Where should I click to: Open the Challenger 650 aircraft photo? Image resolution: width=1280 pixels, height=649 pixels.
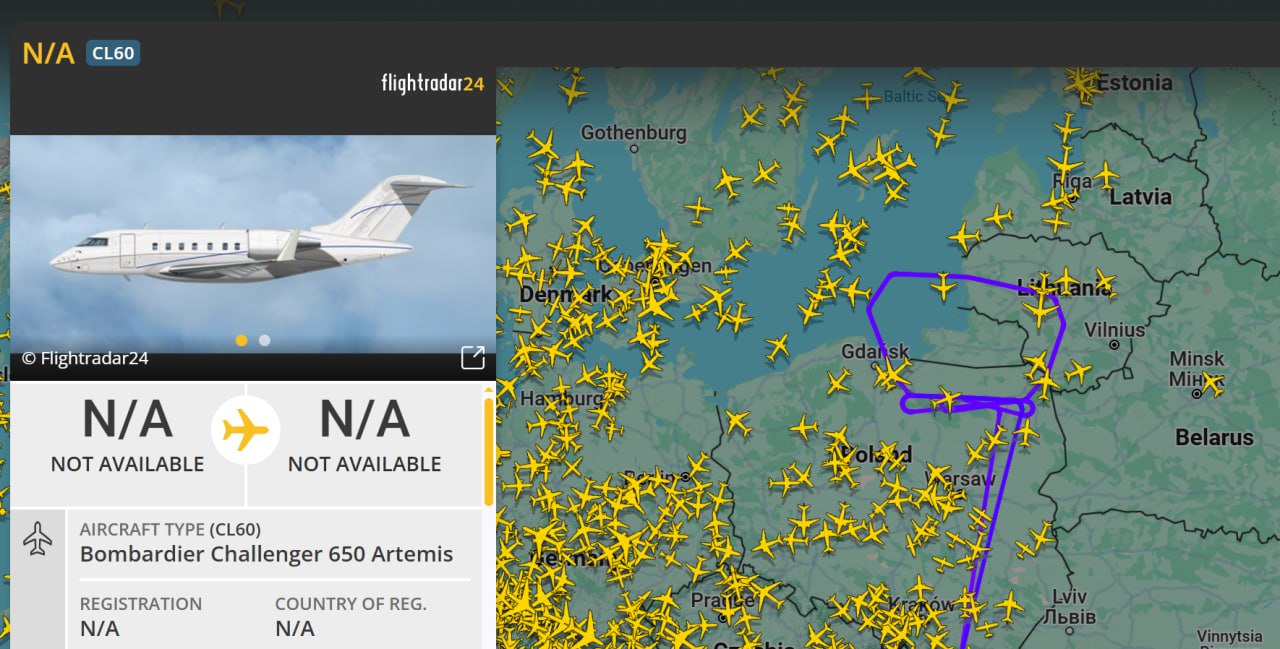pyautogui.click(x=252, y=240)
